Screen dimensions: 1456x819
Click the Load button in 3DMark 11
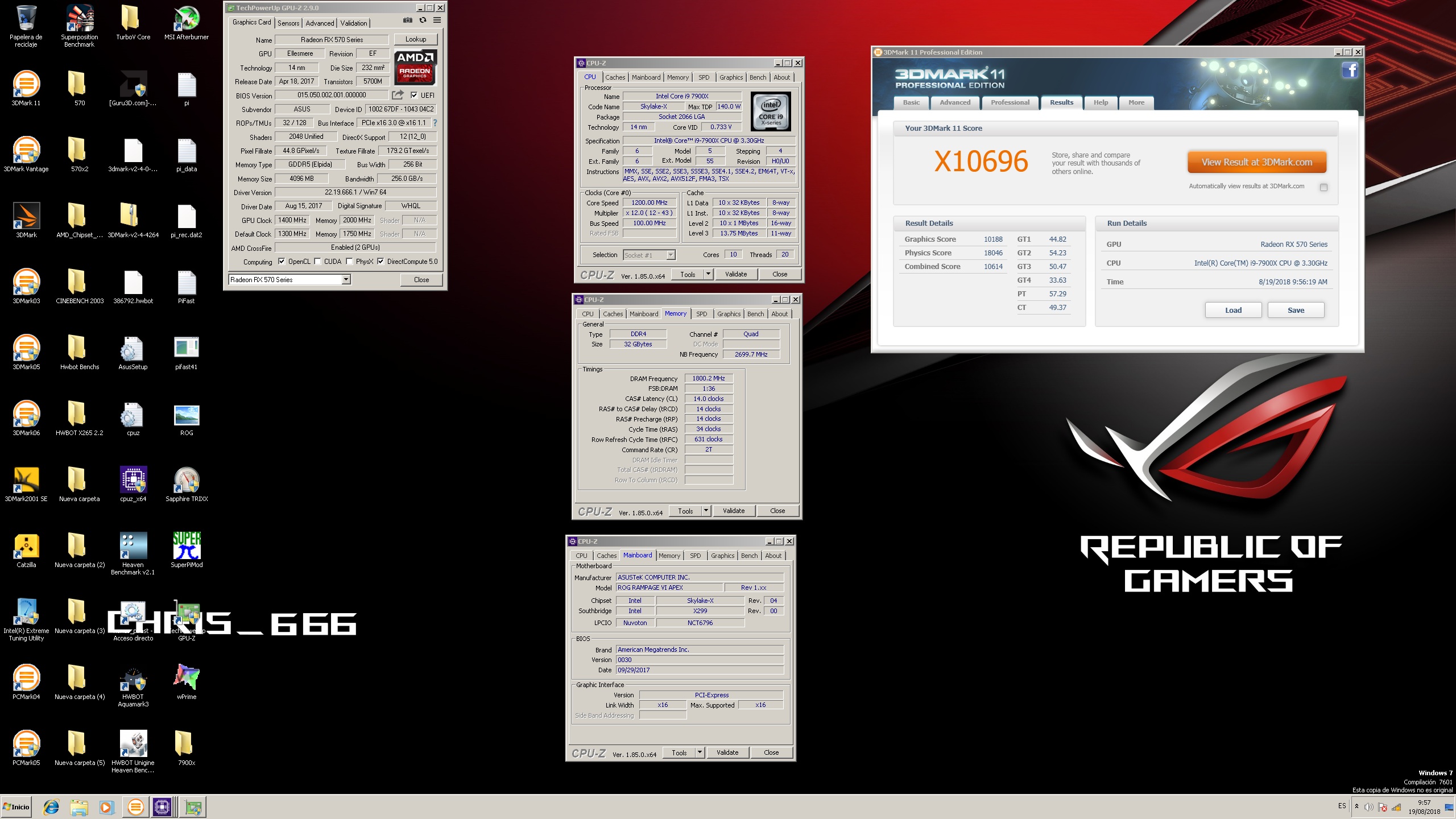pyautogui.click(x=1233, y=310)
